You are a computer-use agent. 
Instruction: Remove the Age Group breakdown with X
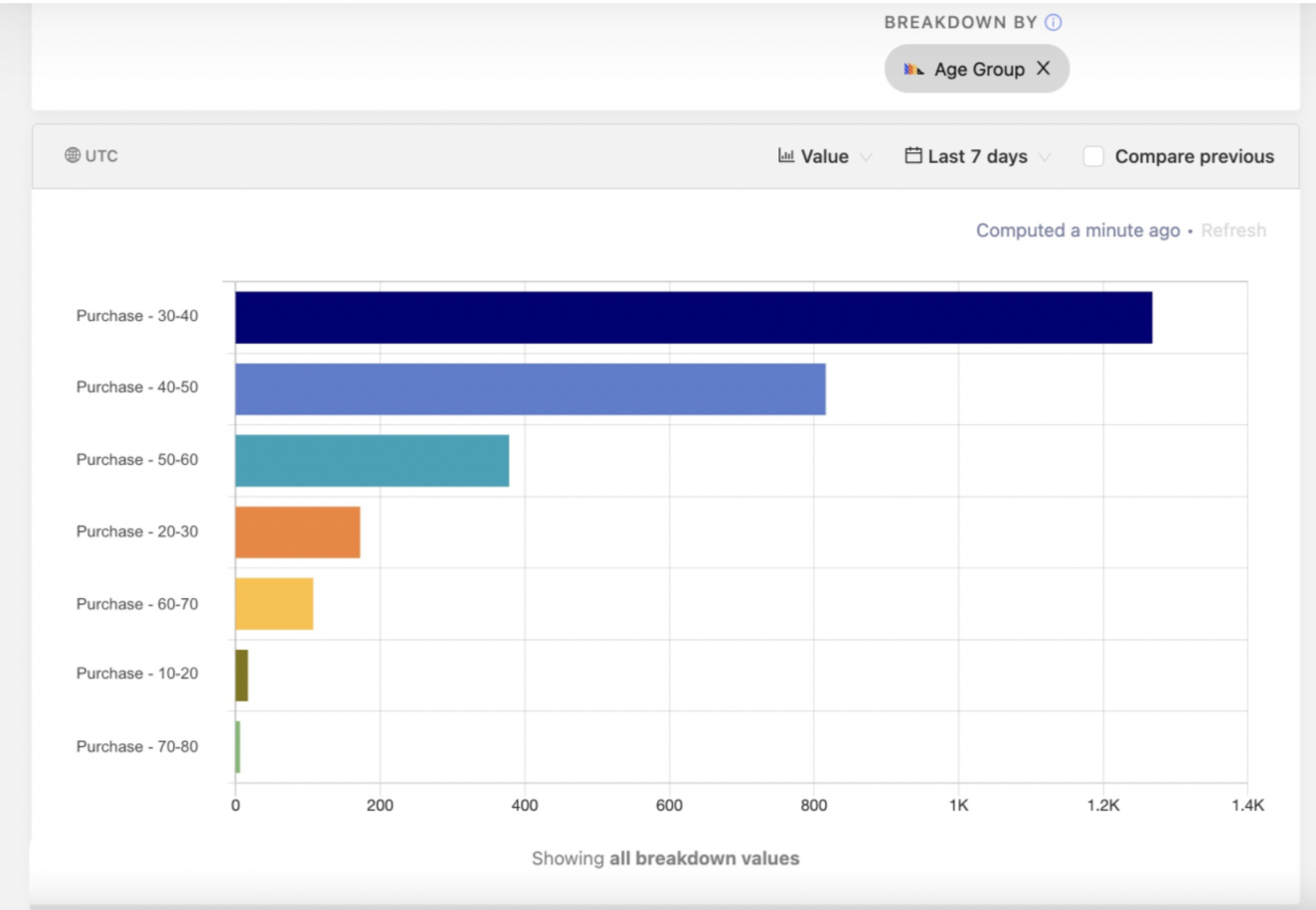tap(1043, 69)
